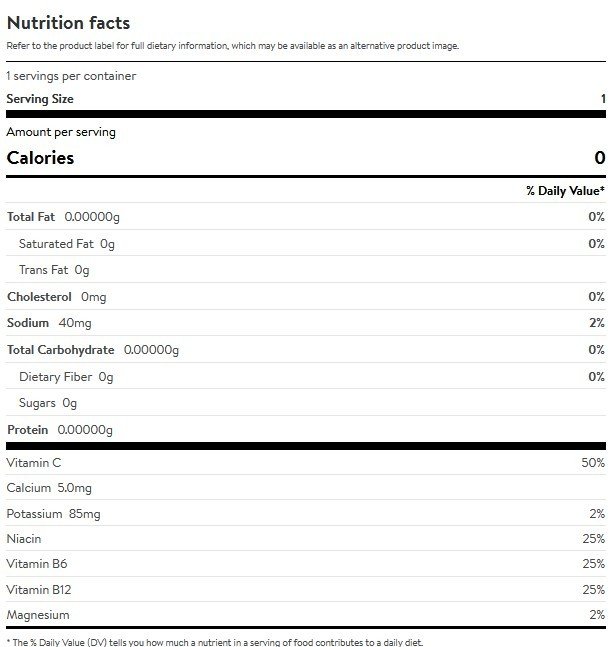Select the Saturated Fat 0g row
615x647 pixels.
pyautogui.click(x=306, y=243)
